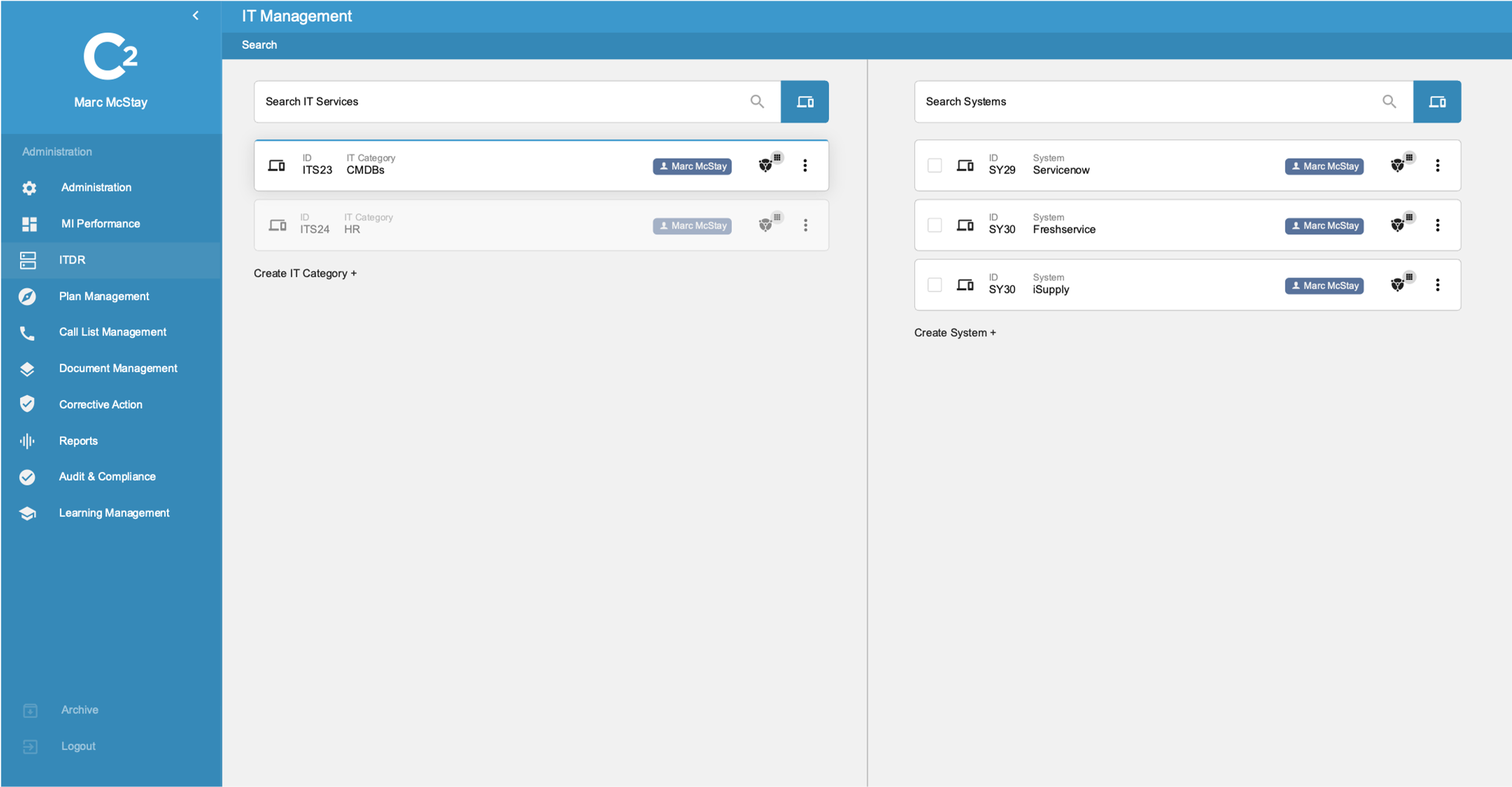Toggle checkbox for iSupply SY30
1512x787 pixels.
934,285
